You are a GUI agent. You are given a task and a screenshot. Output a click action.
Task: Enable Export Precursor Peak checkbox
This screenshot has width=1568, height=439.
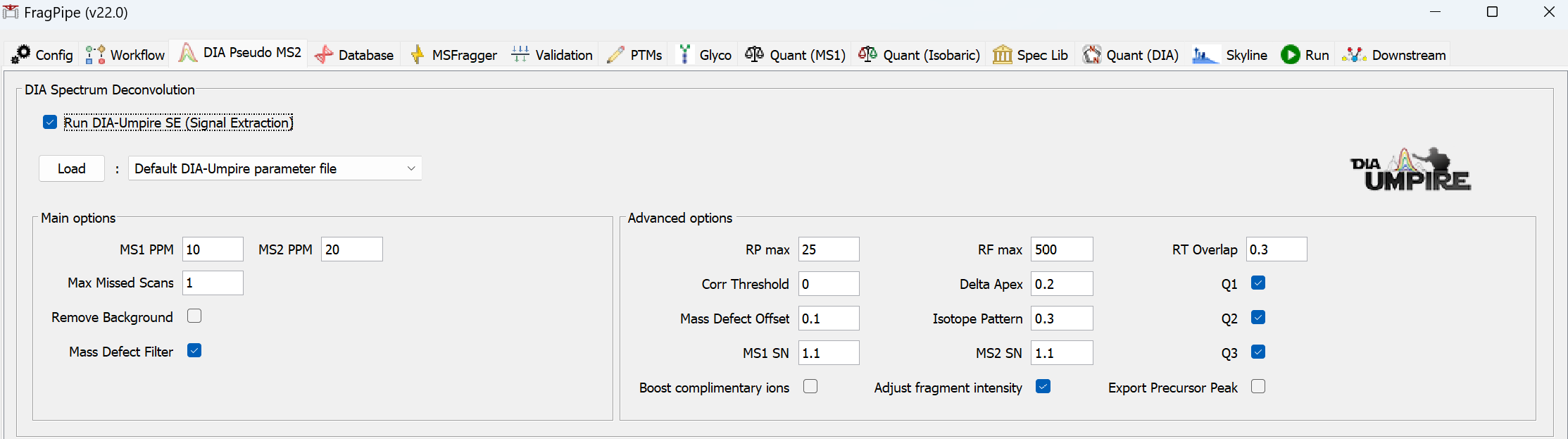click(1258, 386)
